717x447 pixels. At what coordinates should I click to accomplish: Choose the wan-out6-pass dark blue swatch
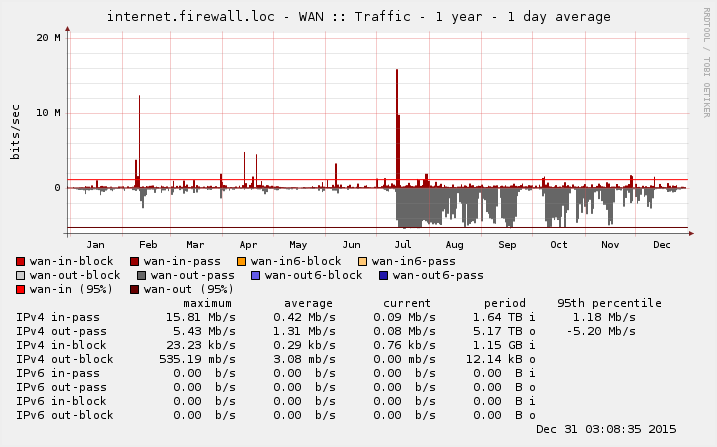coord(384,275)
